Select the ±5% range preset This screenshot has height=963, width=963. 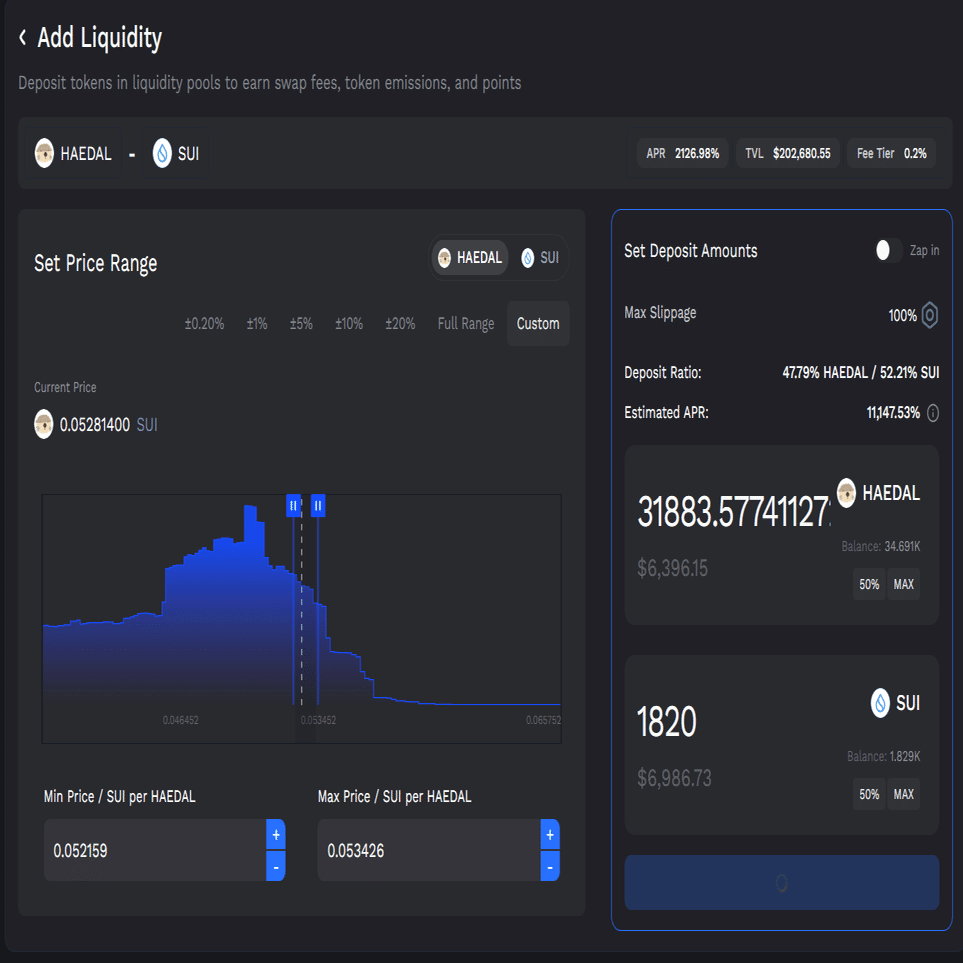coord(301,324)
